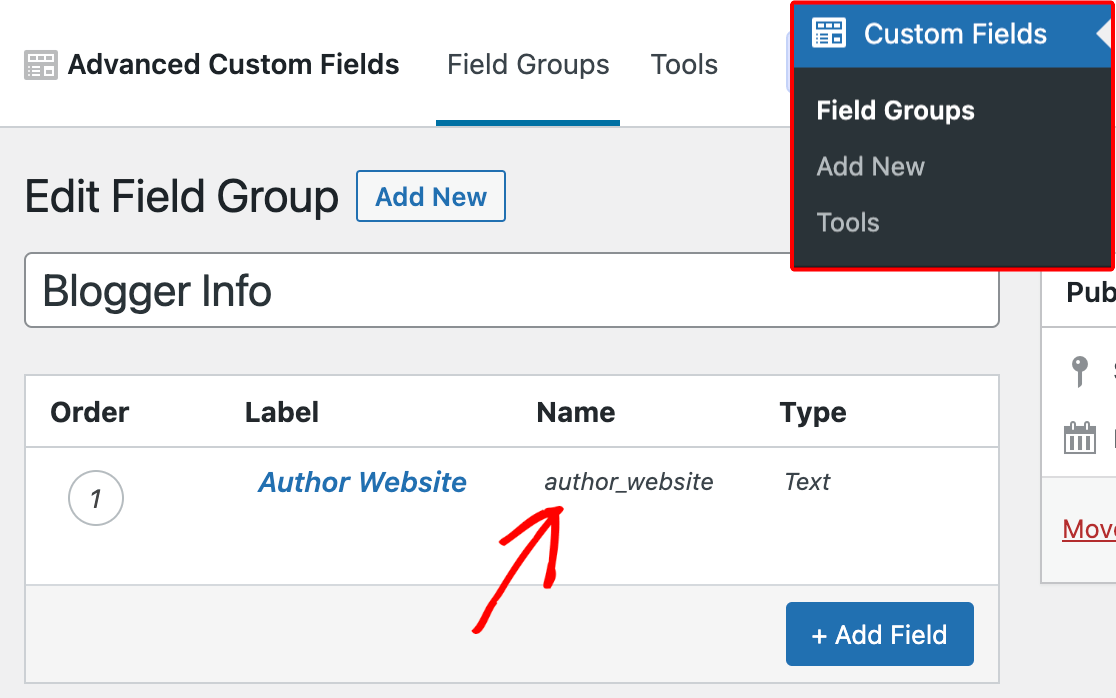
Task: Click the Advanced Custom Fields title
Action: coord(233,65)
